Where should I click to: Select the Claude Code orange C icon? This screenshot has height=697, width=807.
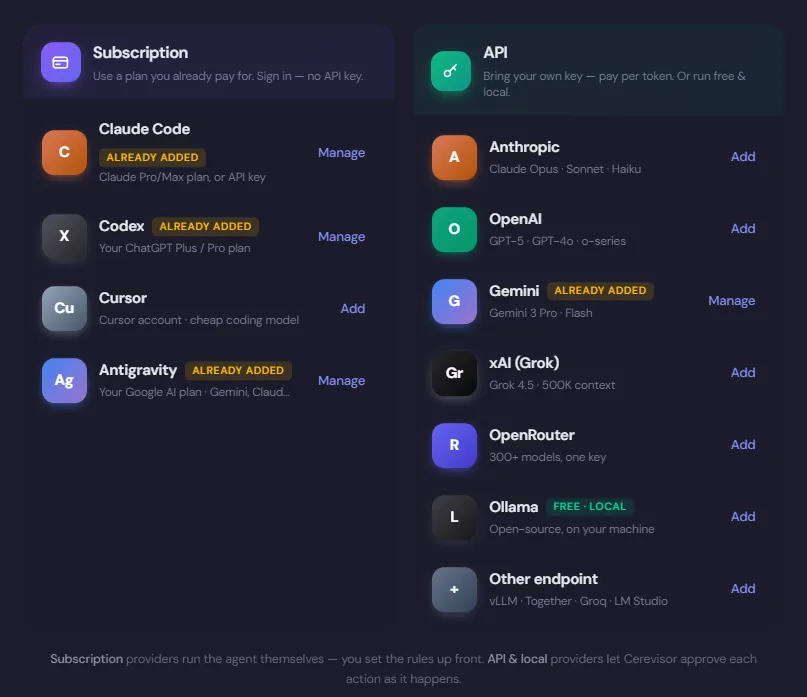pos(64,152)
